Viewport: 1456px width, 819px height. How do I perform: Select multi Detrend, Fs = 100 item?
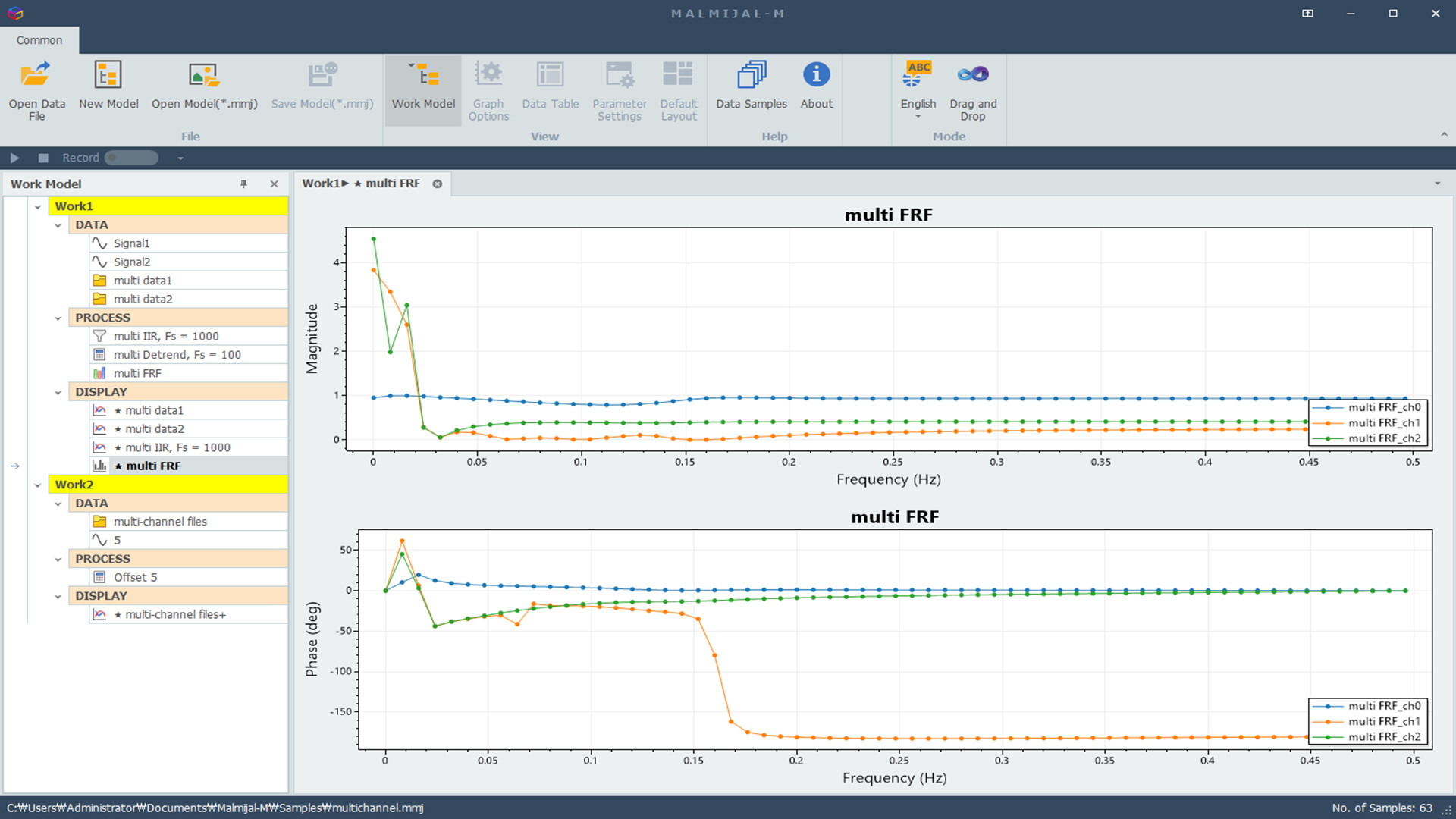(177, 355)
